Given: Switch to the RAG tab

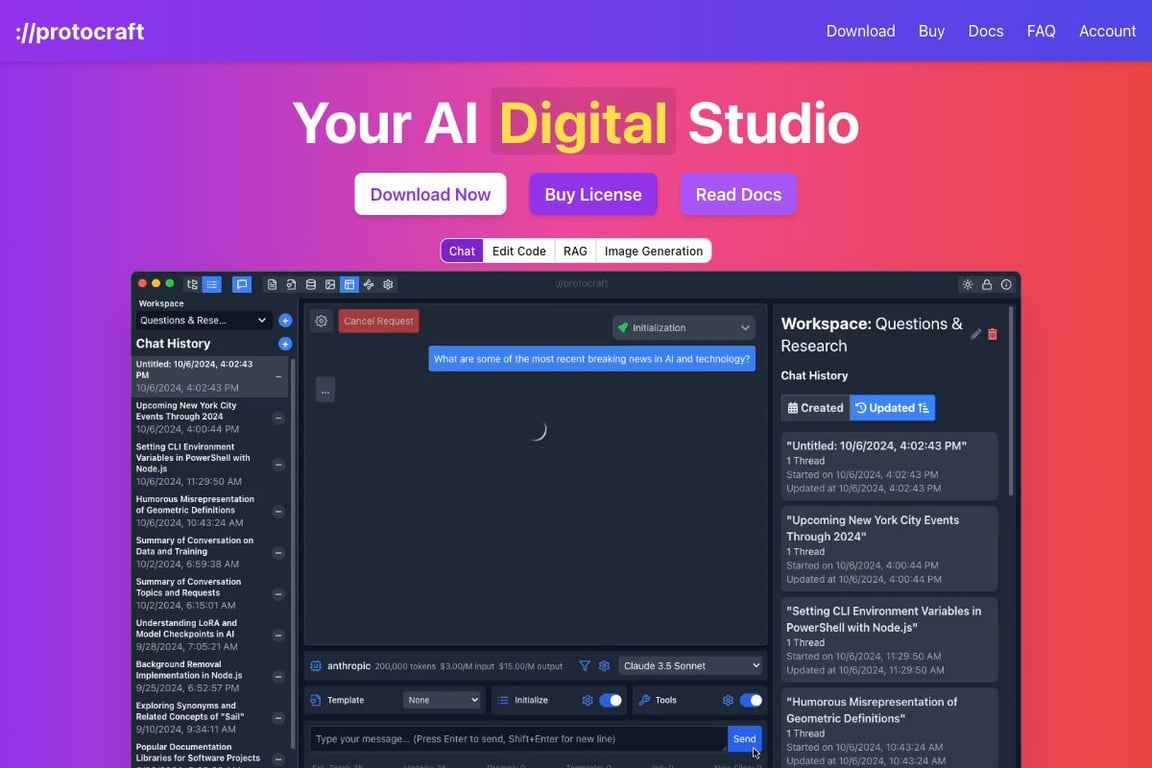Looking at the screenshot, I should (x=575, y=251).
